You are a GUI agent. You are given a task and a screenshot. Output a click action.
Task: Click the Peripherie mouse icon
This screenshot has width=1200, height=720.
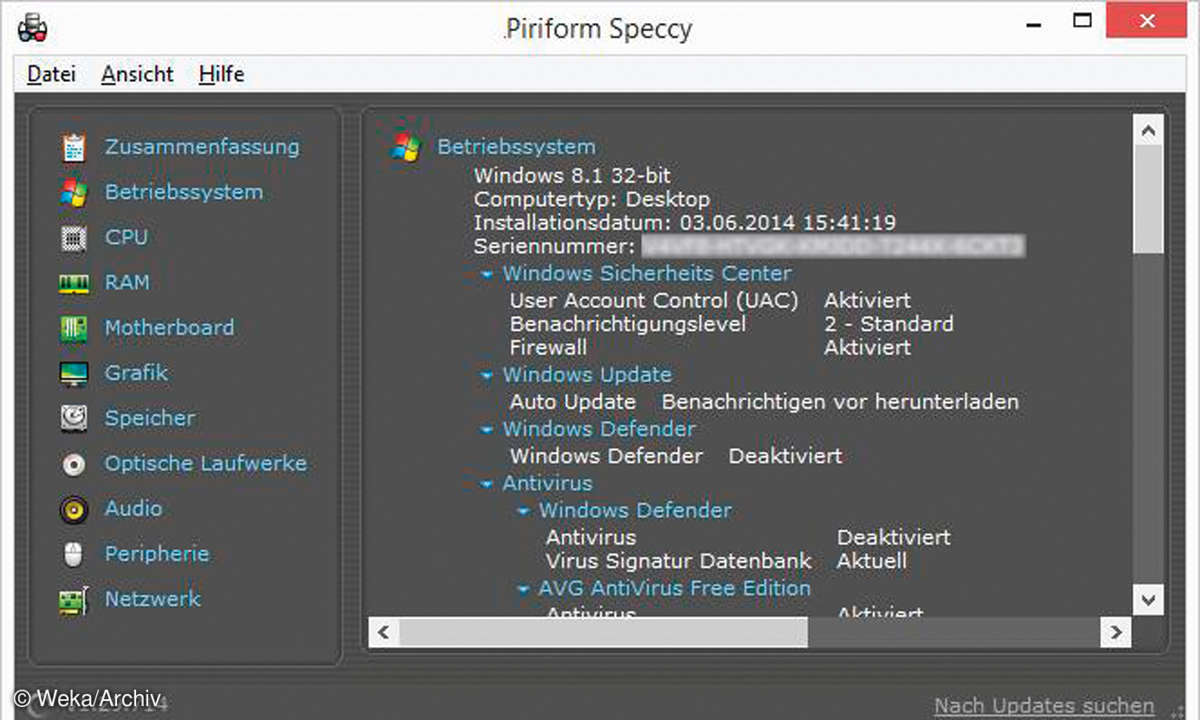pos(74,554)
